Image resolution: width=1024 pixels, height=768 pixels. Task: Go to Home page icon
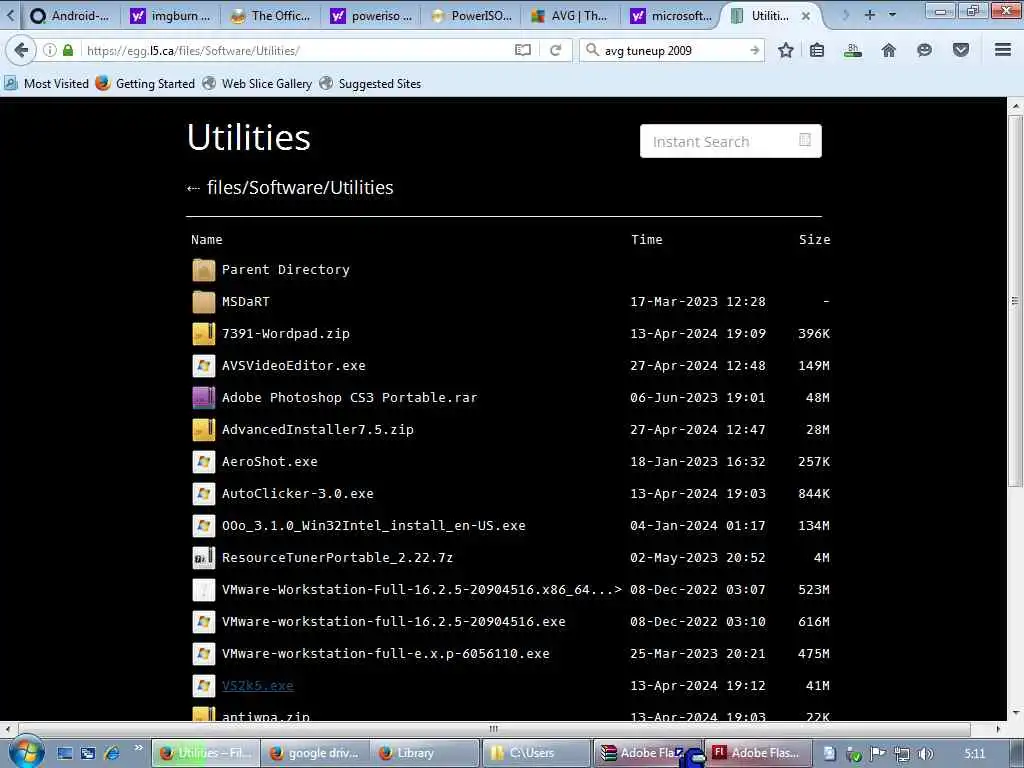pos(888,50)
